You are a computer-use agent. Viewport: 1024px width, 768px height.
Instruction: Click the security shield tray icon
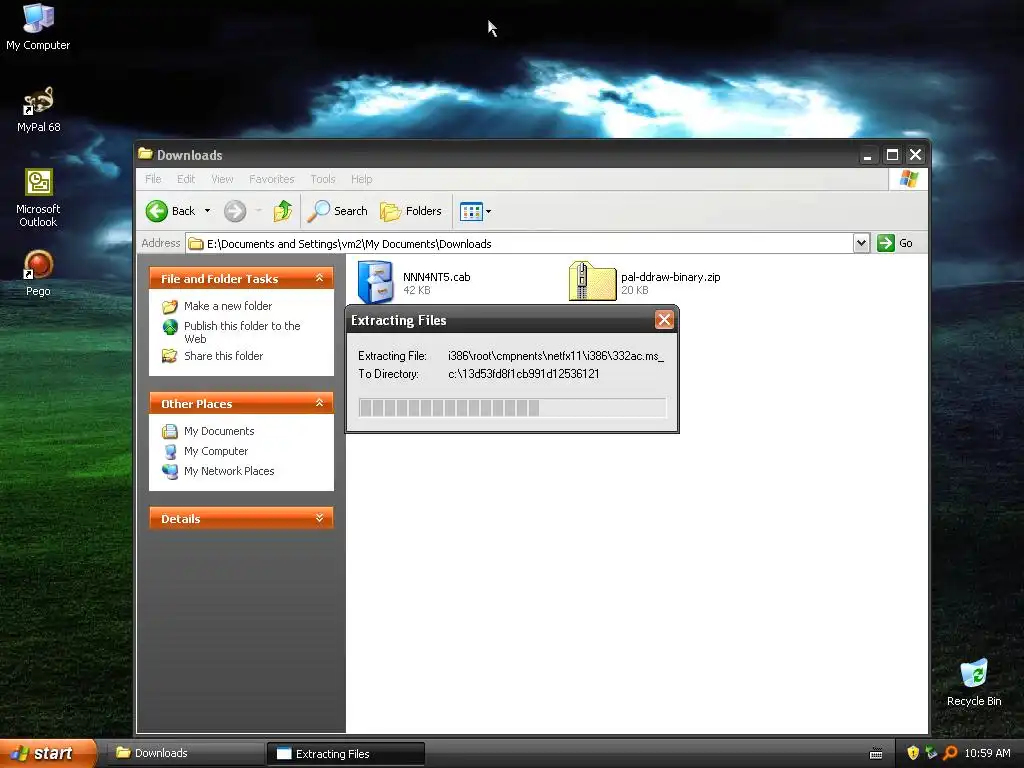(x=913, y=753)
